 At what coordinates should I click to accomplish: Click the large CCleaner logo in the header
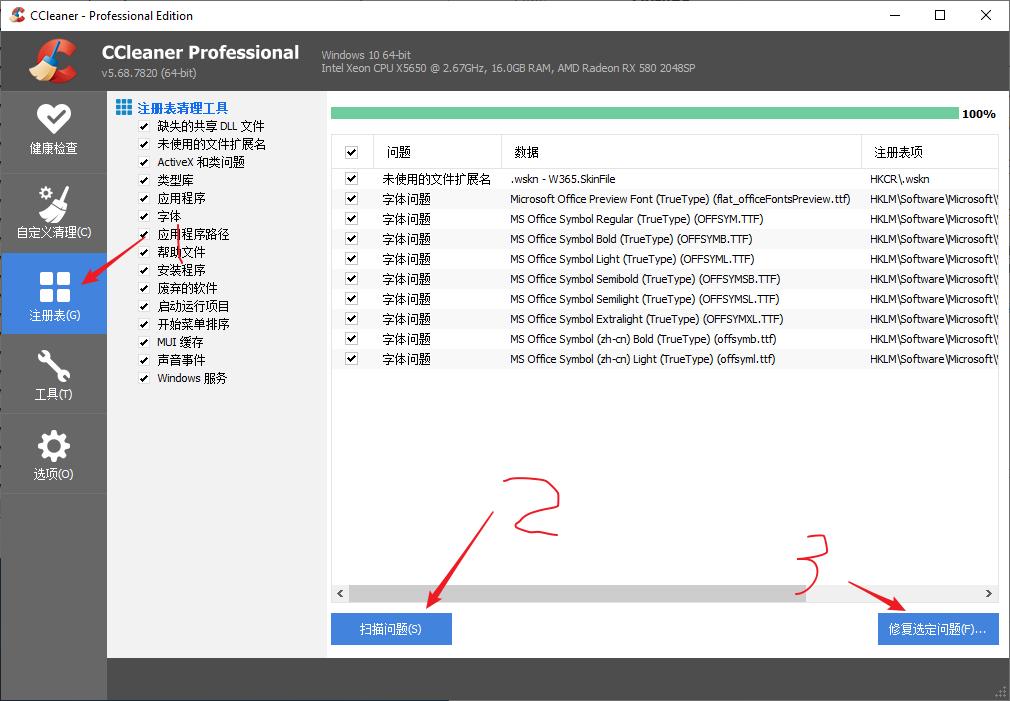tap(55, 60)
